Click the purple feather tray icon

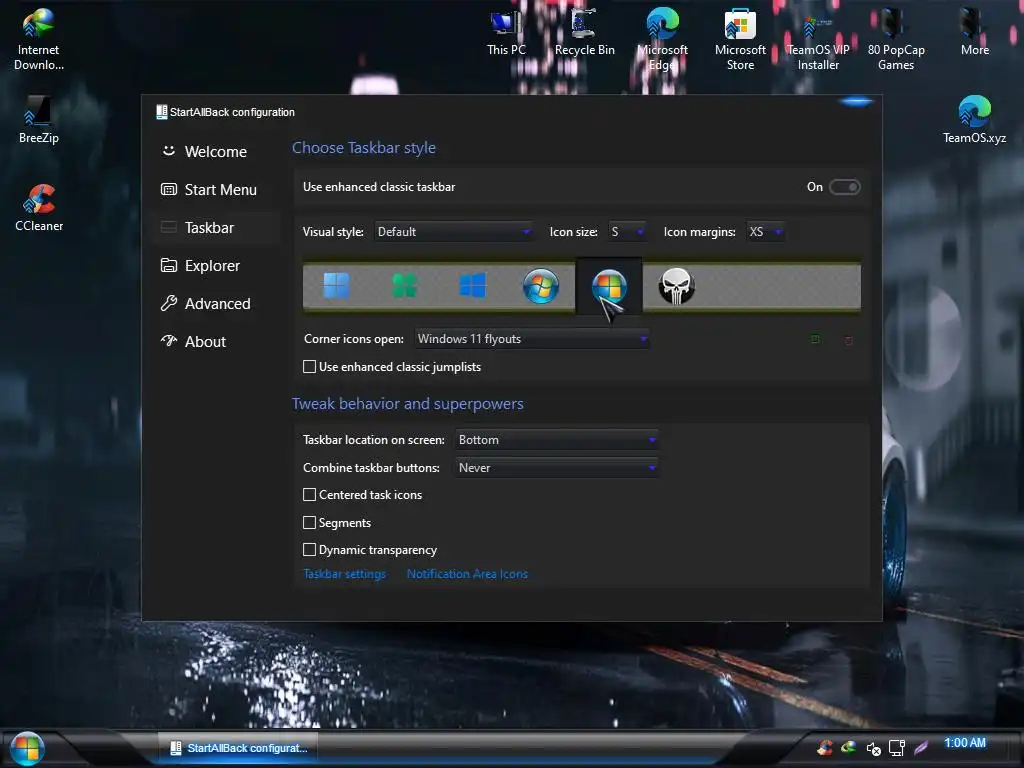click(921, 748)
